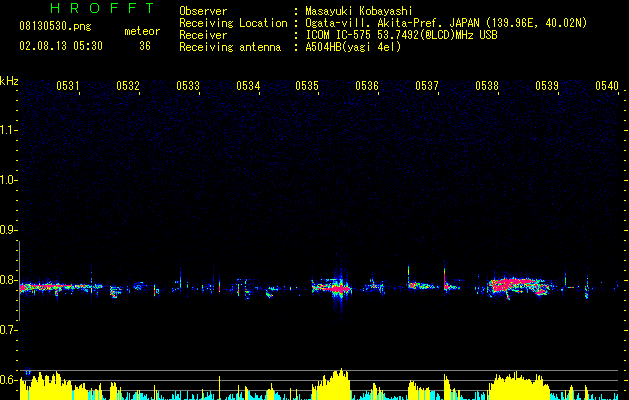Screen dimensions: 629x400
Task: Click the observer name Masayuki Kobayashi
Action: pyautogui.click(x=359, y=11)
